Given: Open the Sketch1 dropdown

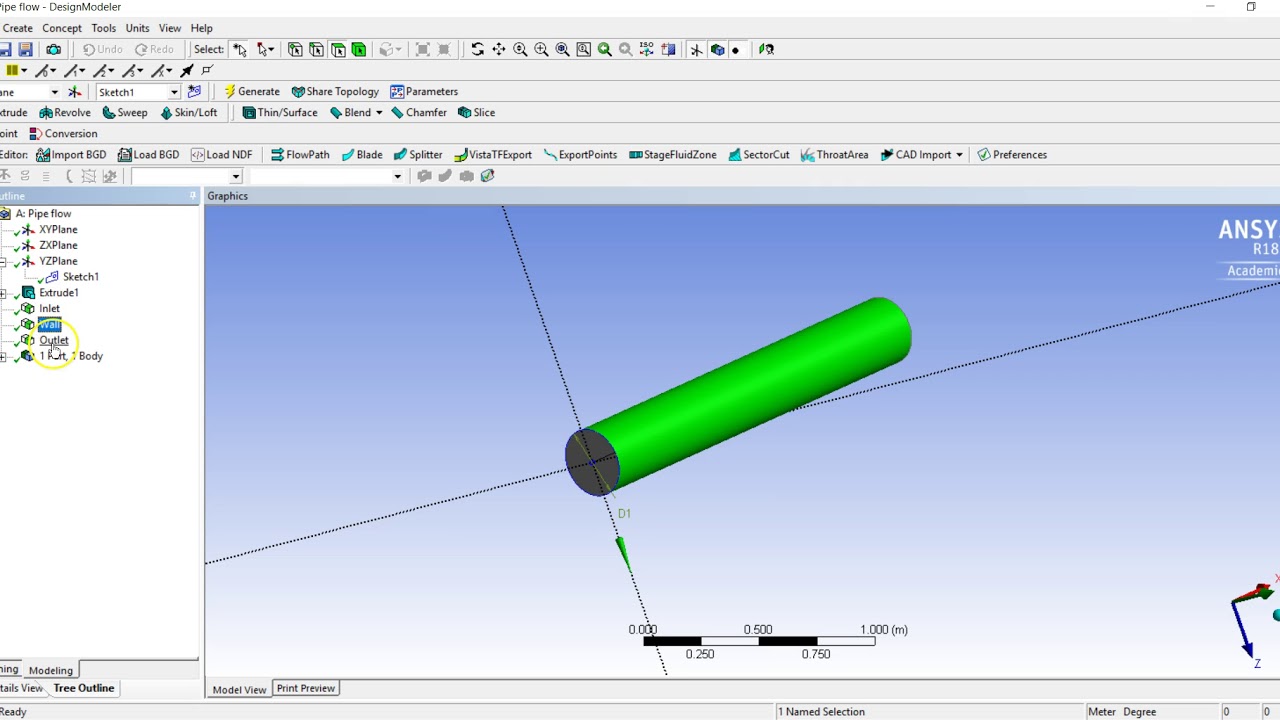Looking at the screenshot, I should tap(174, 92).
